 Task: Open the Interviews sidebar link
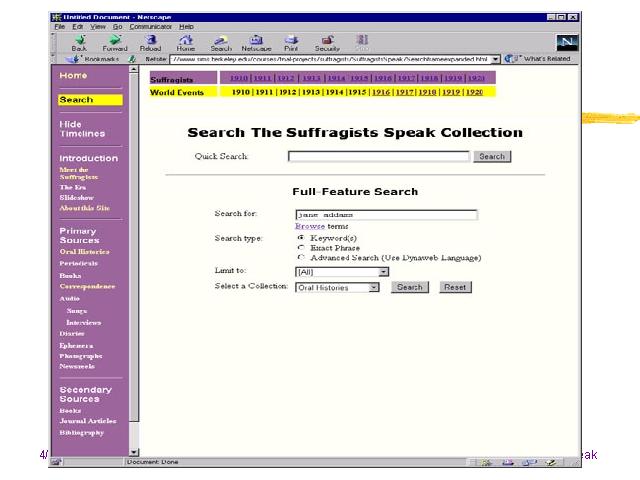pos(84,323)
